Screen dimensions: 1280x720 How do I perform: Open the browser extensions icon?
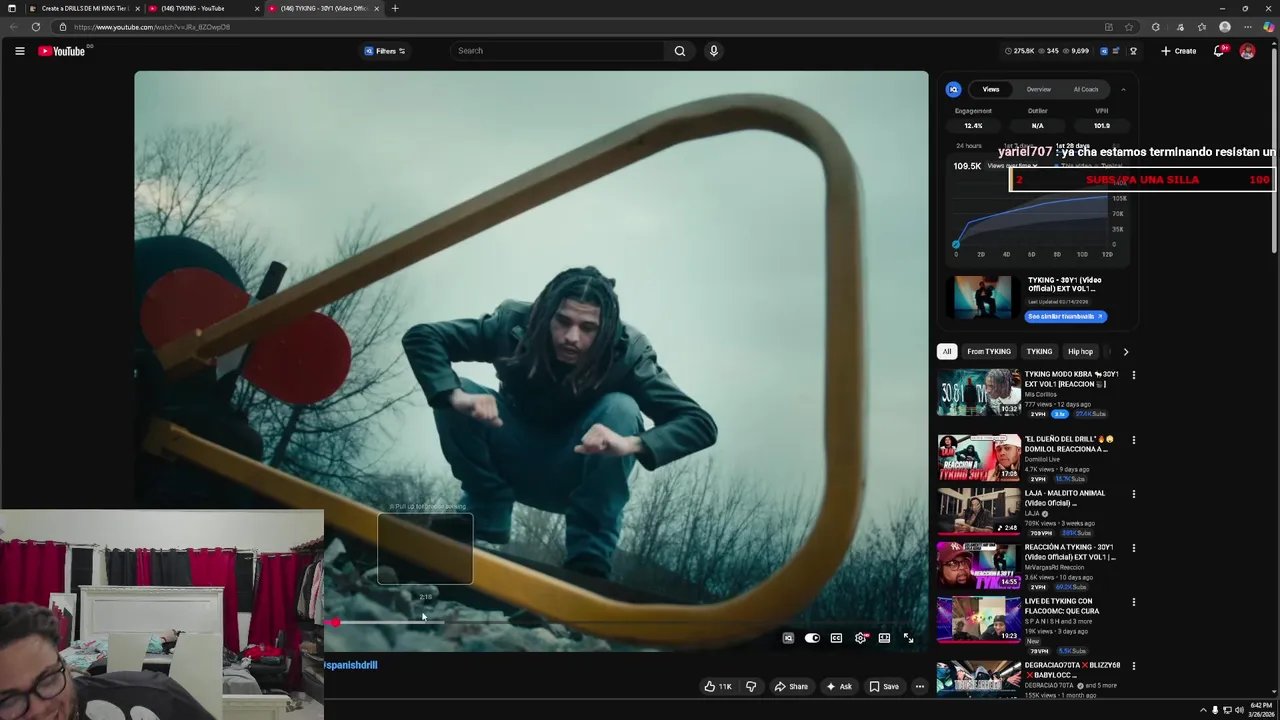pyautogui.click(x=1156, y=27)
